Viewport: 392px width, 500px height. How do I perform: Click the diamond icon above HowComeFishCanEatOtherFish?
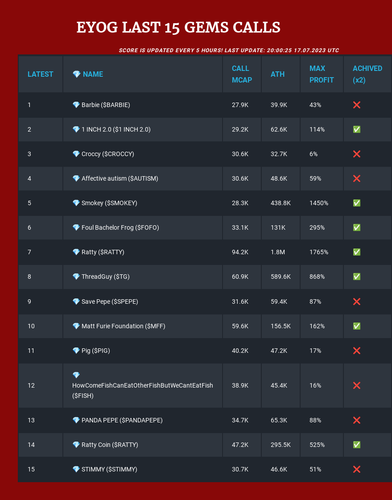point(76,375)
